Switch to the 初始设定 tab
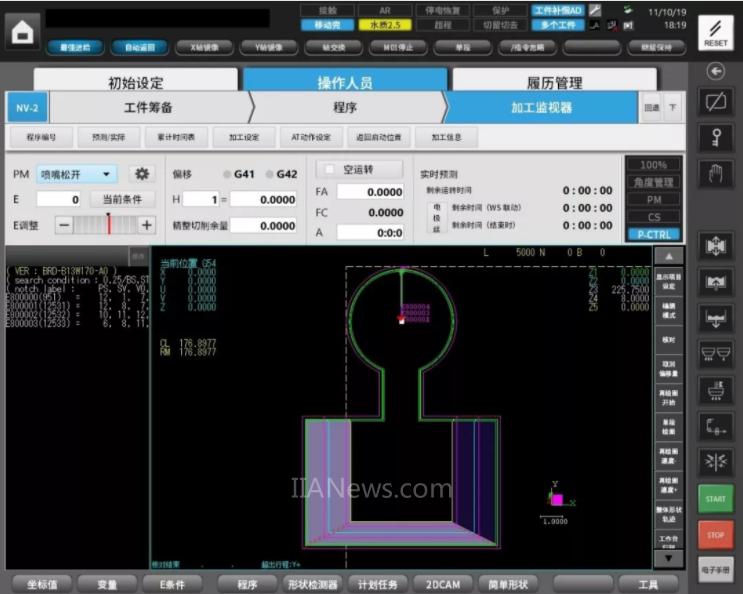Viewport: 743px width, 594px height. tap(135, 83)
